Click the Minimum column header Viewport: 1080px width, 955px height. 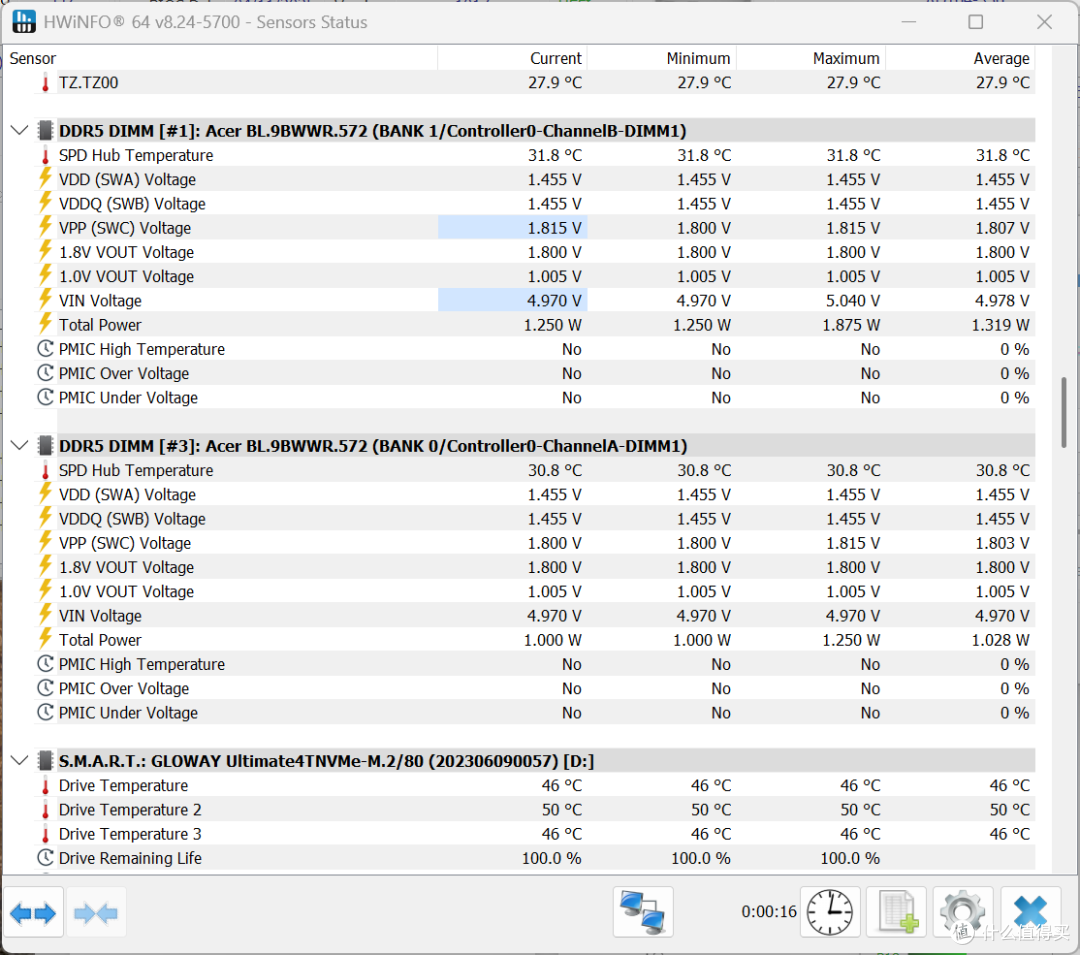click(662, 59)
